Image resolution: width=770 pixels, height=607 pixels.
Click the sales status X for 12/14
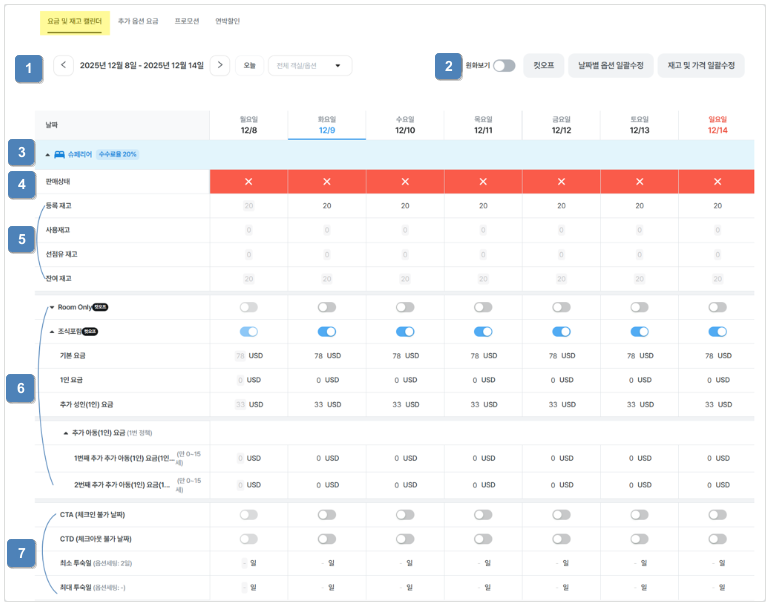tap(717, 182)
